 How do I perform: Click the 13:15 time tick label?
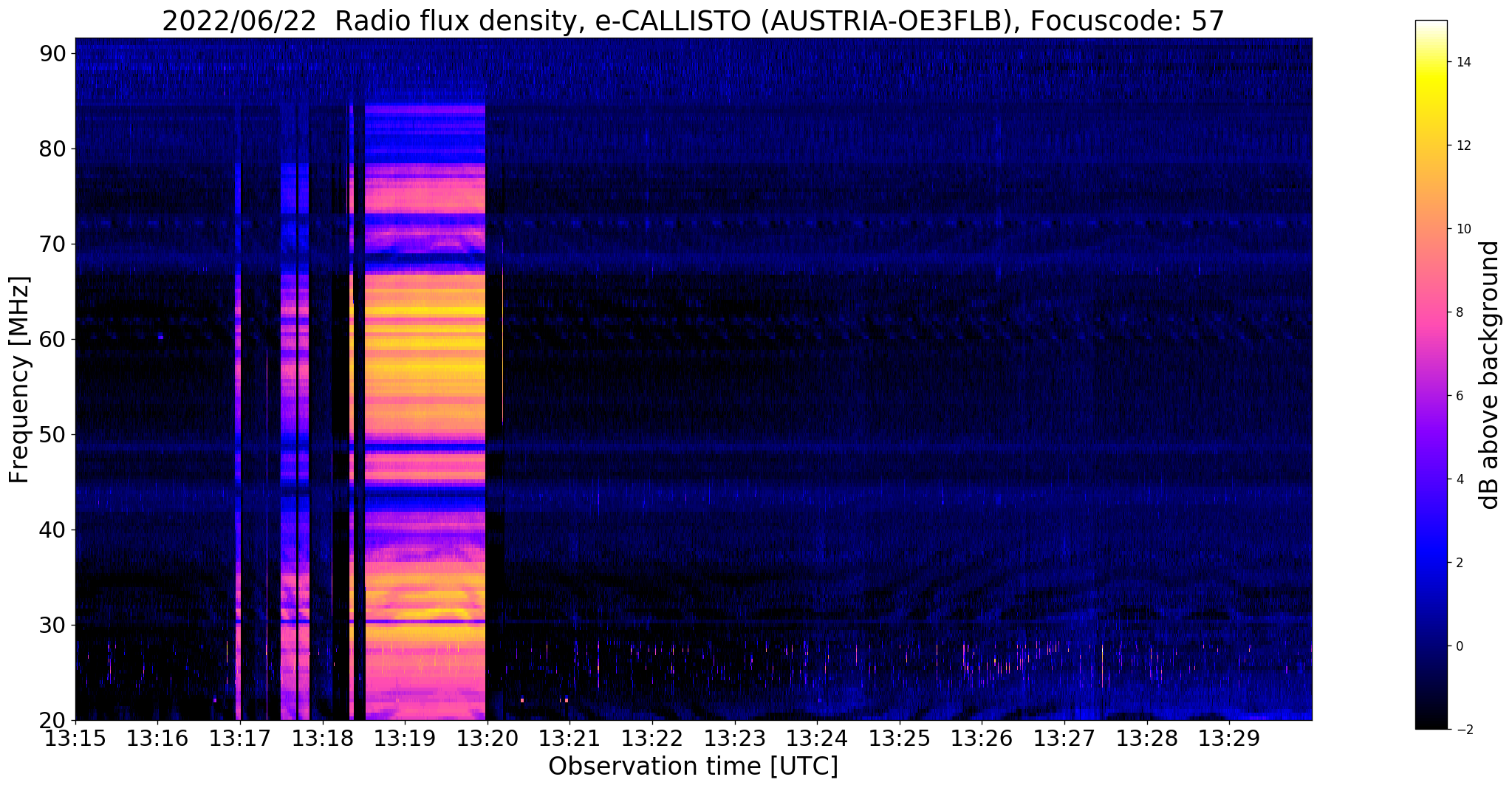point(75,739)
